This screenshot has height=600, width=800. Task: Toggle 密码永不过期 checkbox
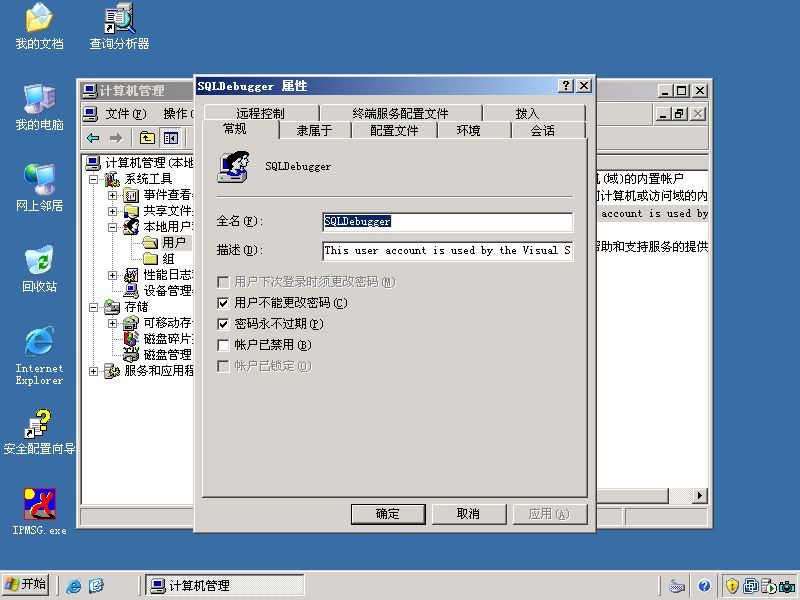223,324
